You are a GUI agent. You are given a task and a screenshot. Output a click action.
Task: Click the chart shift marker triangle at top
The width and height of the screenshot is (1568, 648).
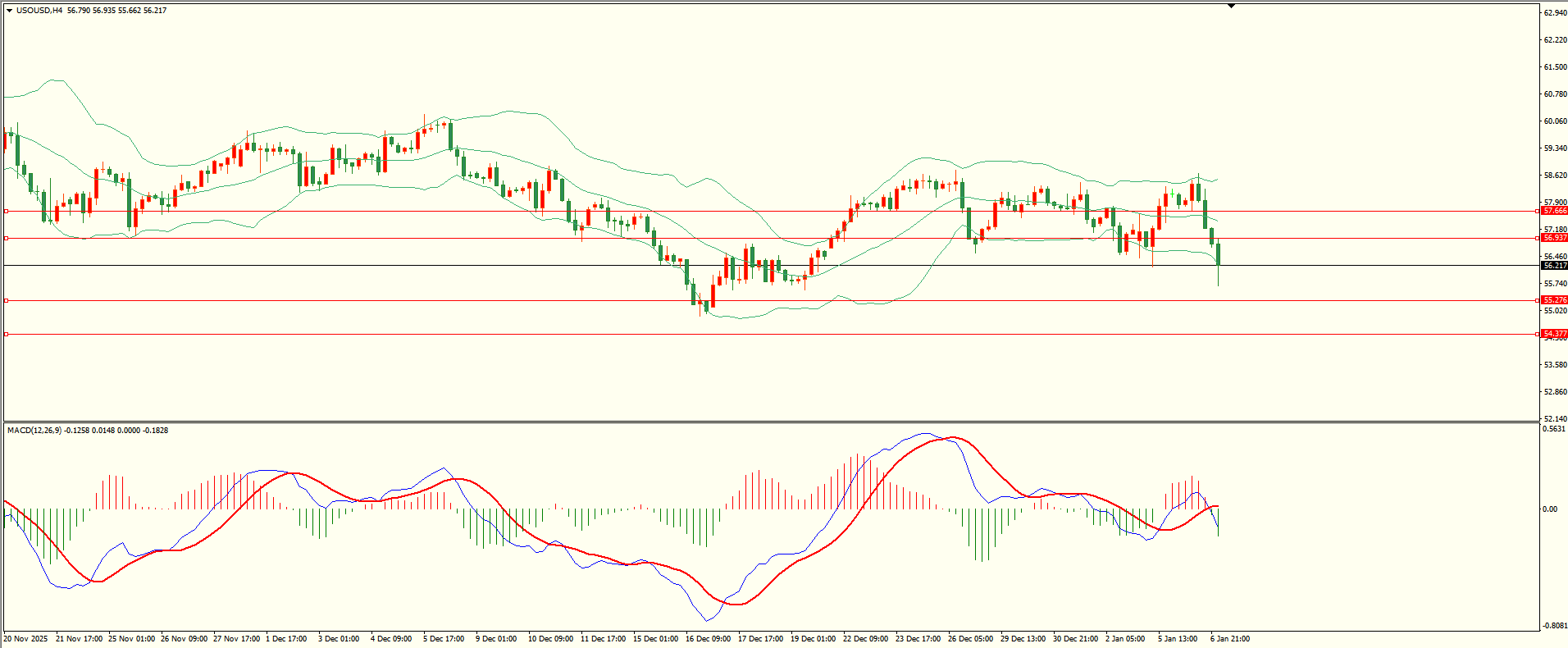(x=1231, y=6)
